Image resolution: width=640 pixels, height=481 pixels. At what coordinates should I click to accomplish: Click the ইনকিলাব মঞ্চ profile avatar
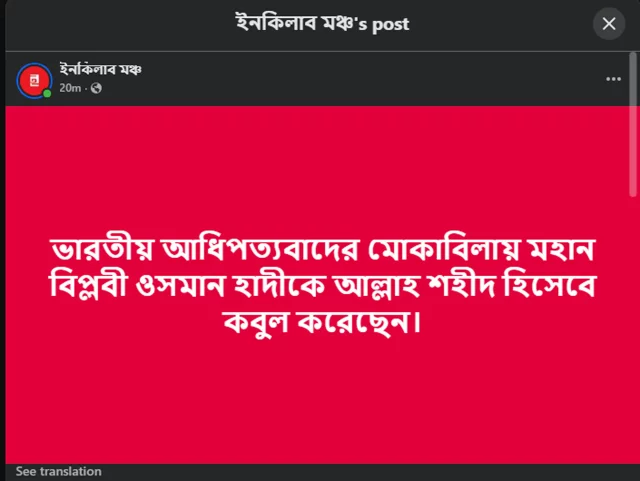(34, 80)
